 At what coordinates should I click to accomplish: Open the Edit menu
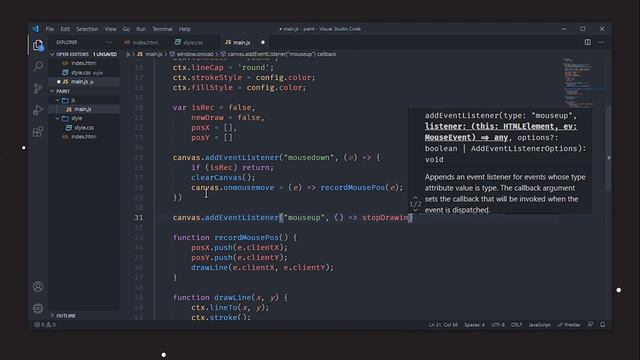65,29
